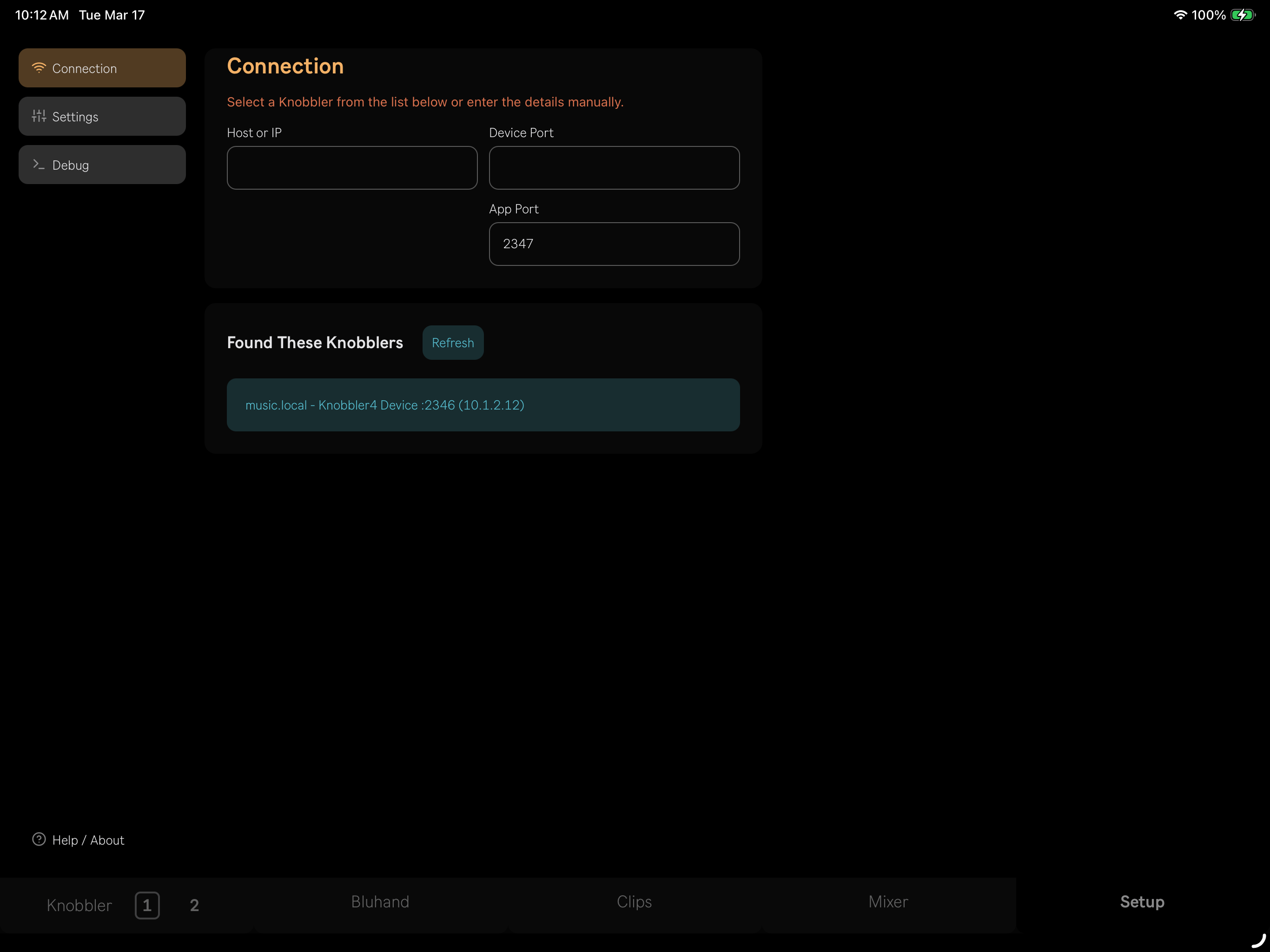Select Knobbler page 1 box
The height and width of the screenshot is (952, 1270).
[147, 905]
